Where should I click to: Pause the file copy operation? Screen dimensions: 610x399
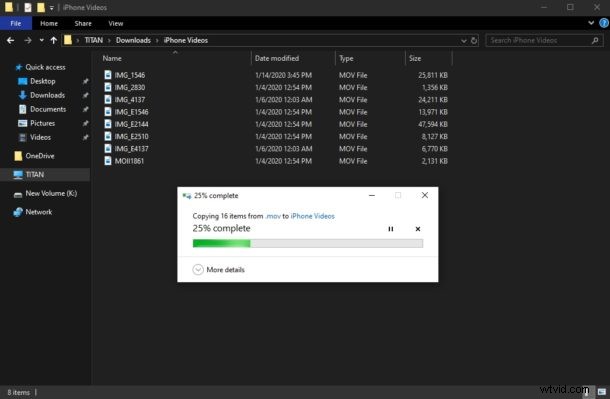click(x=391, y=229)
